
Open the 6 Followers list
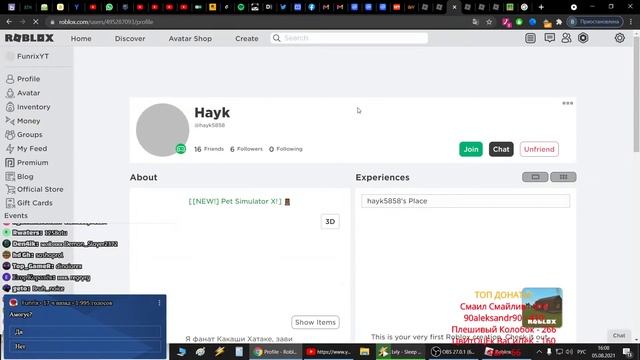coord(246,149)
